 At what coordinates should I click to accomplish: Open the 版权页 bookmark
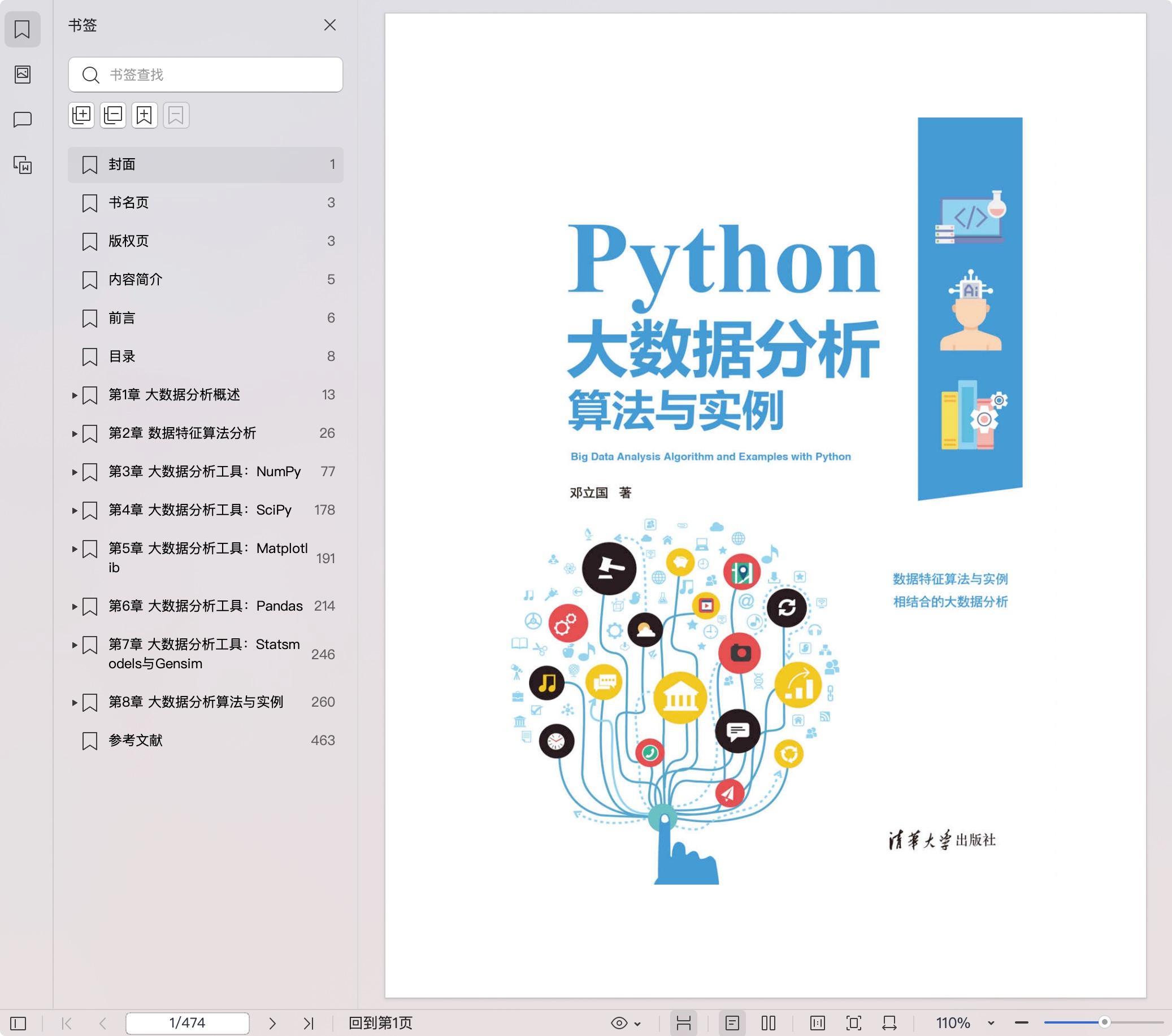click(x=205, y=241)
